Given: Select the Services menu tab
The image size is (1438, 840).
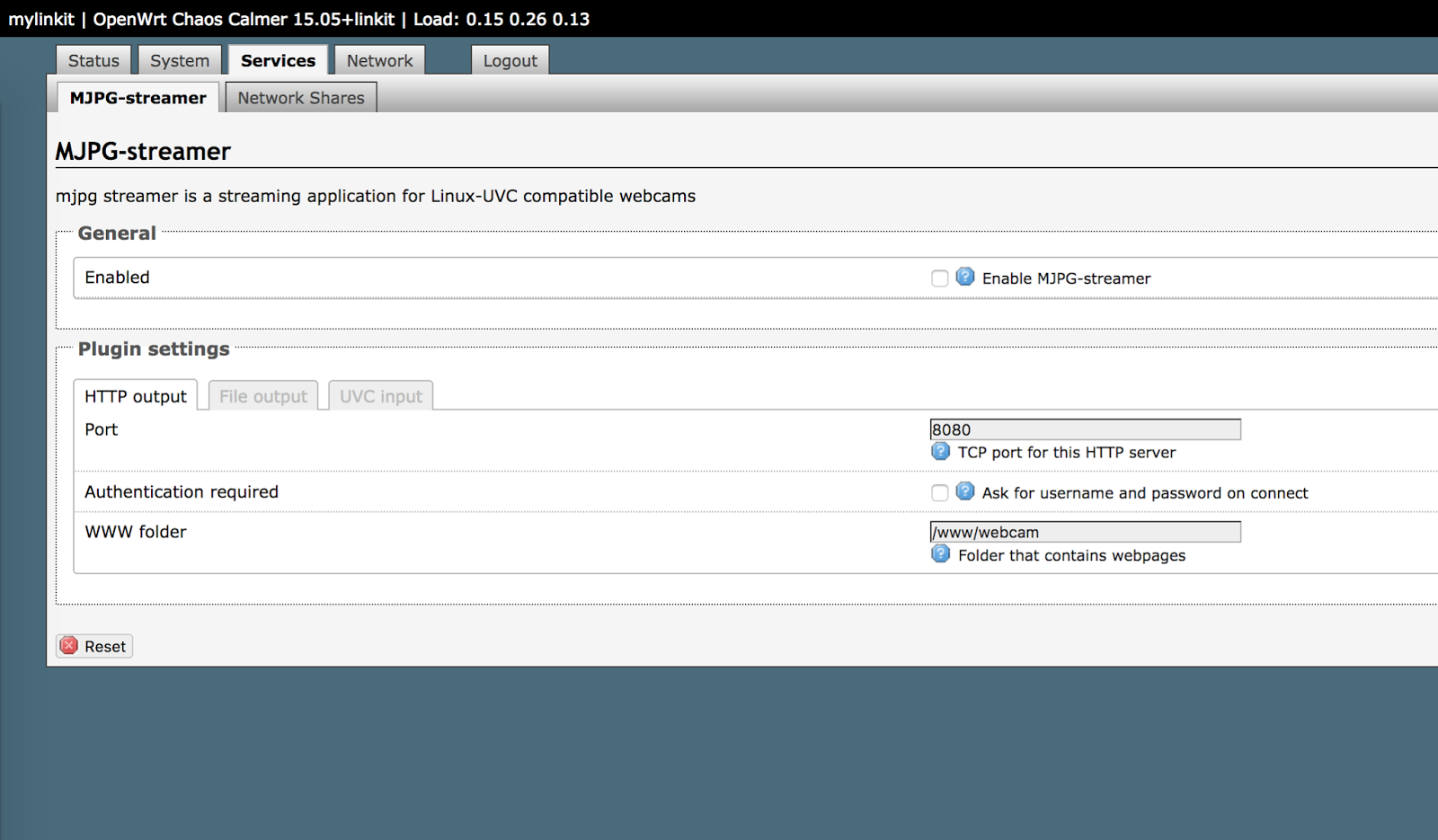Looking at the screenshot, I should tap(278, 60).
